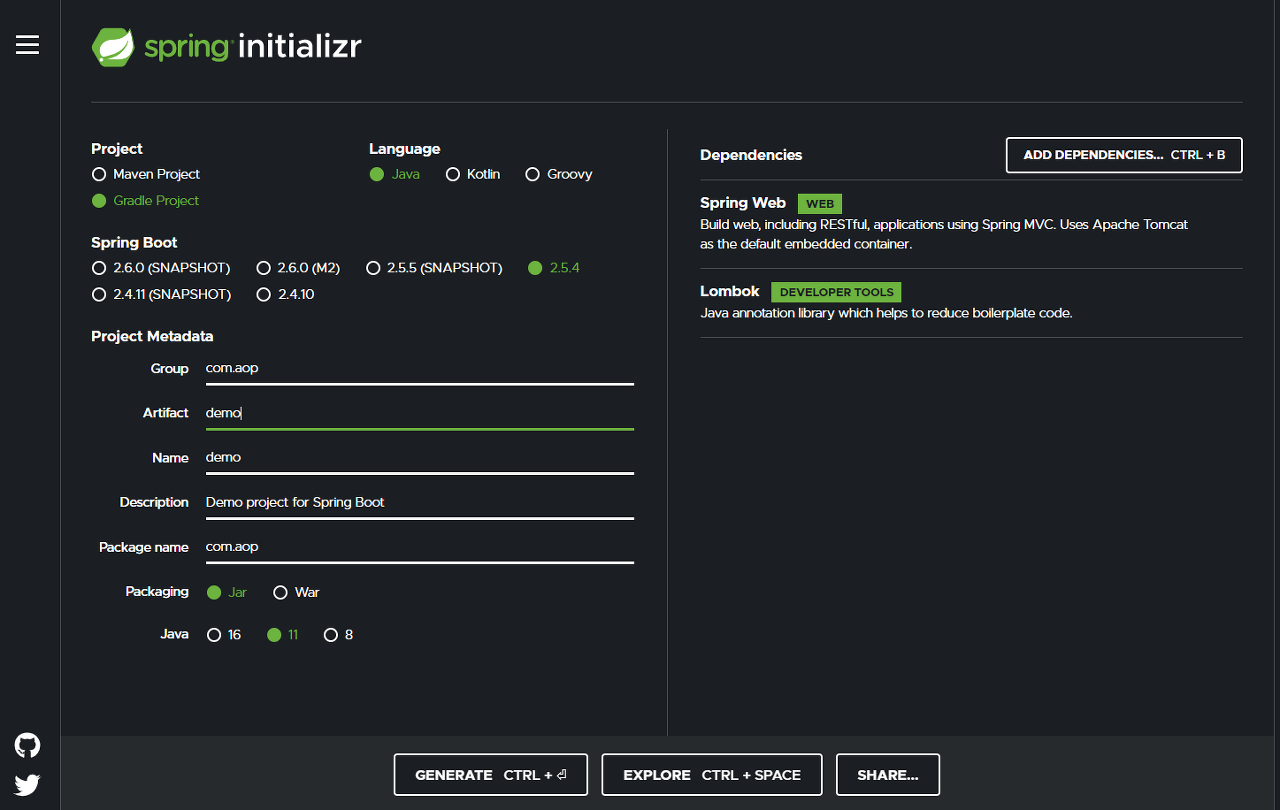The width and height of the screenshot is (1280, 810).
Task: Set packaging to War
Action: tap(296, 592)
